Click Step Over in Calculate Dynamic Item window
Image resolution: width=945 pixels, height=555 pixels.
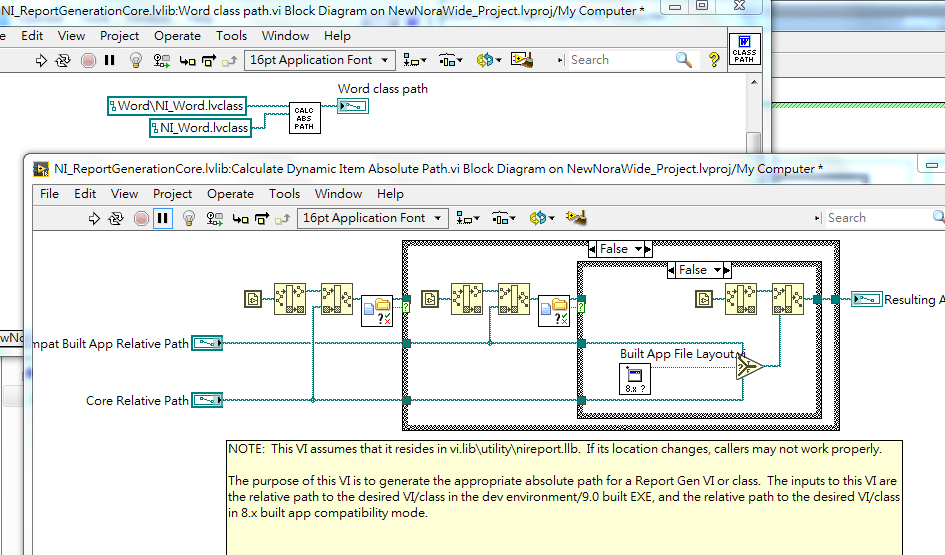click(x=262, y=218)
